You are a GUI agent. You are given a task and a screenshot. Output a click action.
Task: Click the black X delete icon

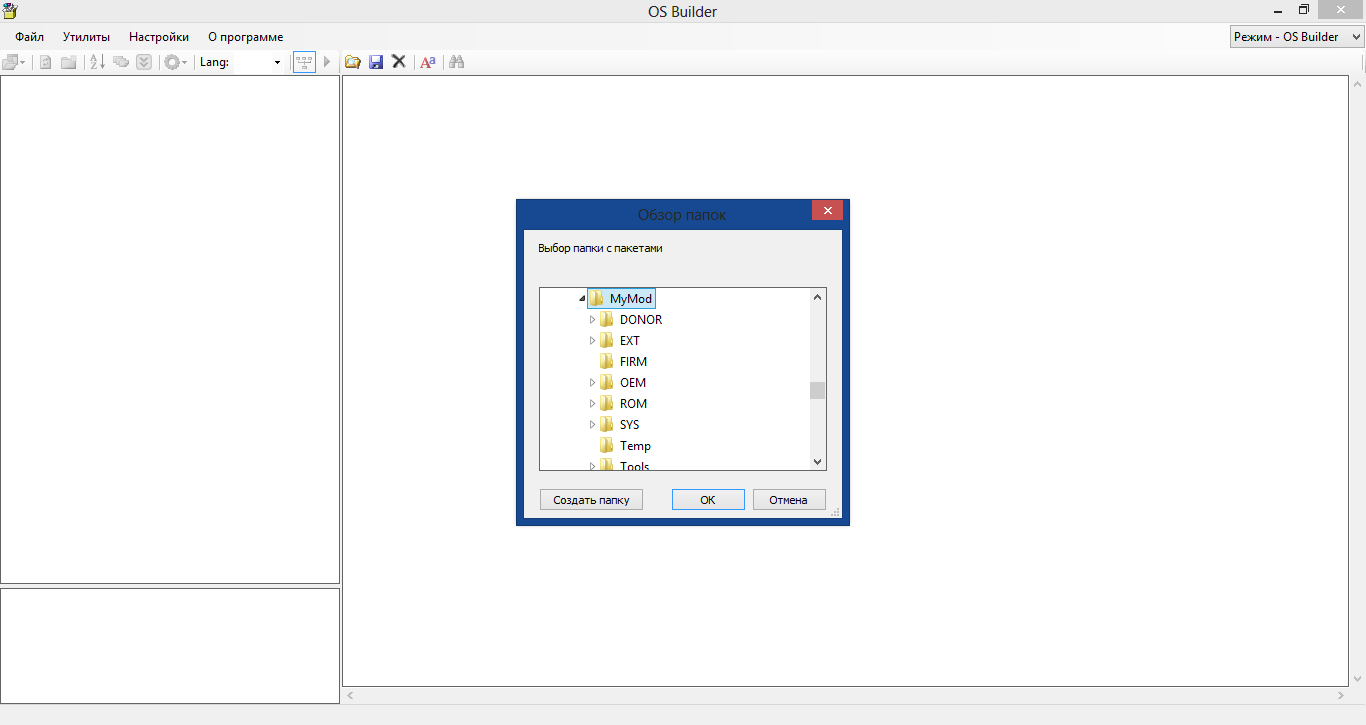(x=399, y=62)
